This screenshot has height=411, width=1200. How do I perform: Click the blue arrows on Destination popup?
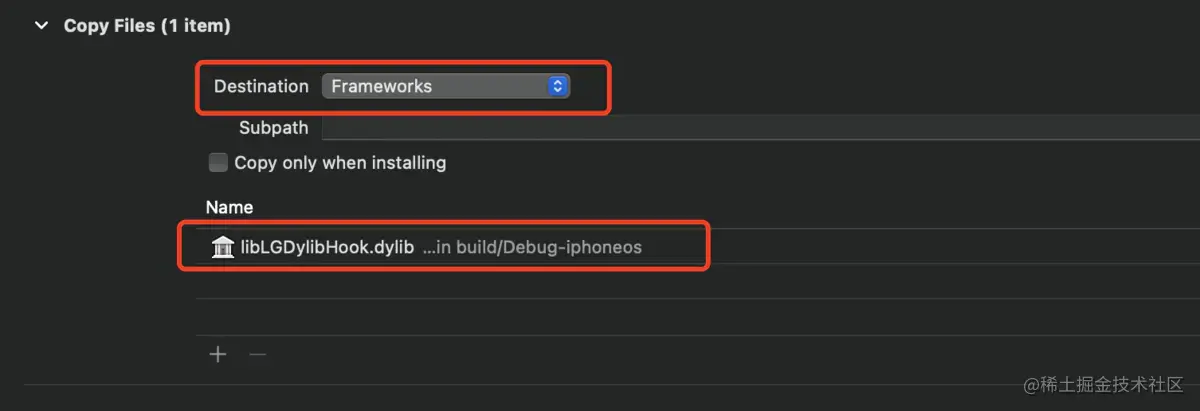pyautogui.click(x=558, y=86)
